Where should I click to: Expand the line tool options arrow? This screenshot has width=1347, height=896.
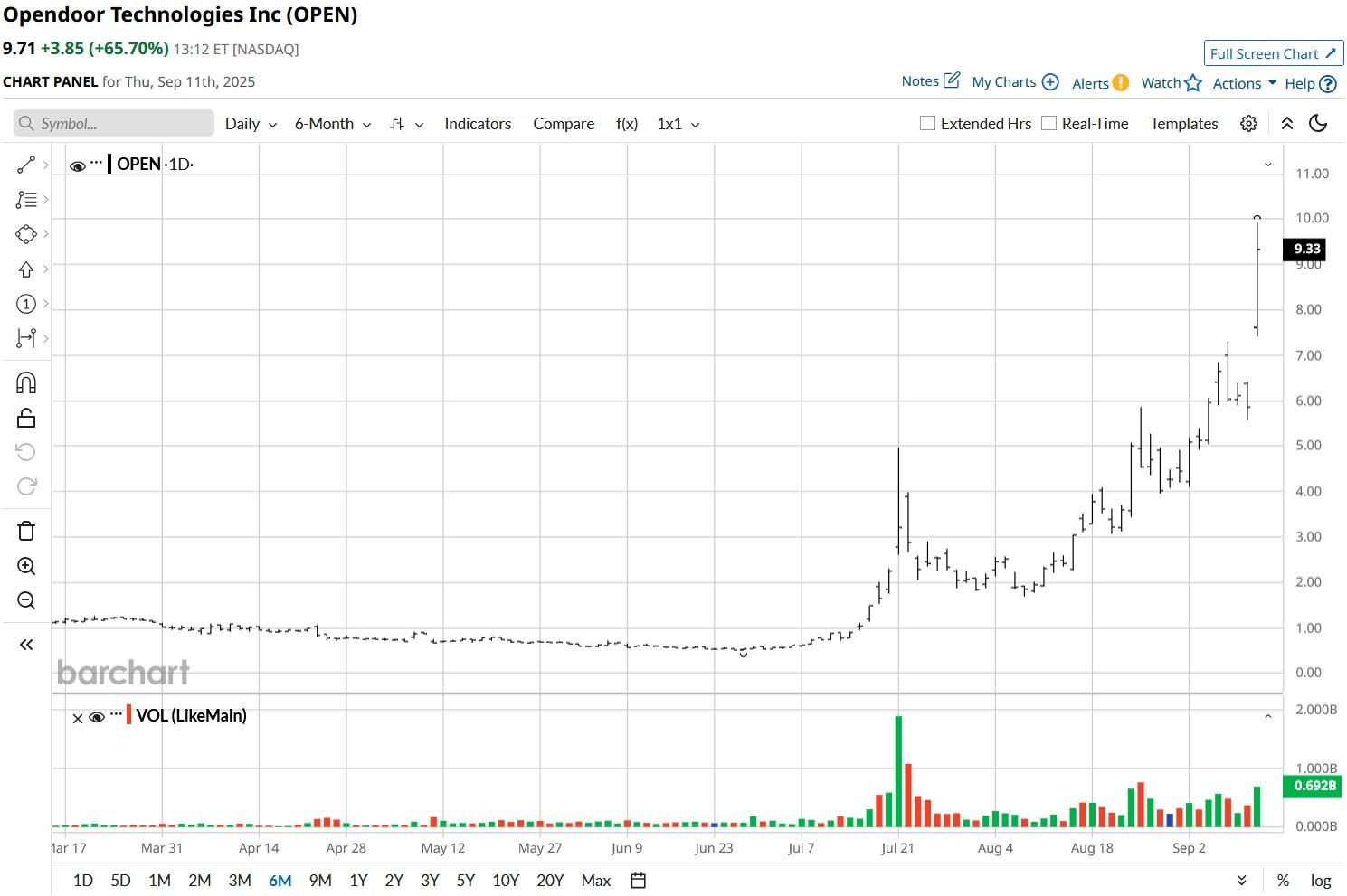pos(45,165)
